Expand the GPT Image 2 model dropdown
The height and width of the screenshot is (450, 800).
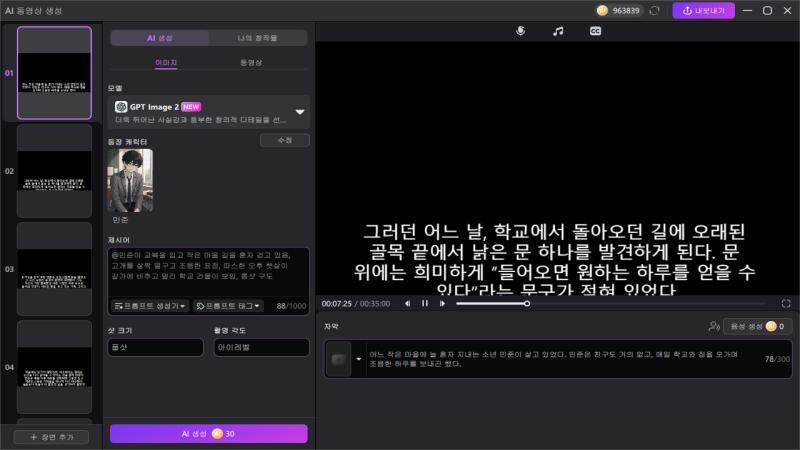(x=300, y=112)
